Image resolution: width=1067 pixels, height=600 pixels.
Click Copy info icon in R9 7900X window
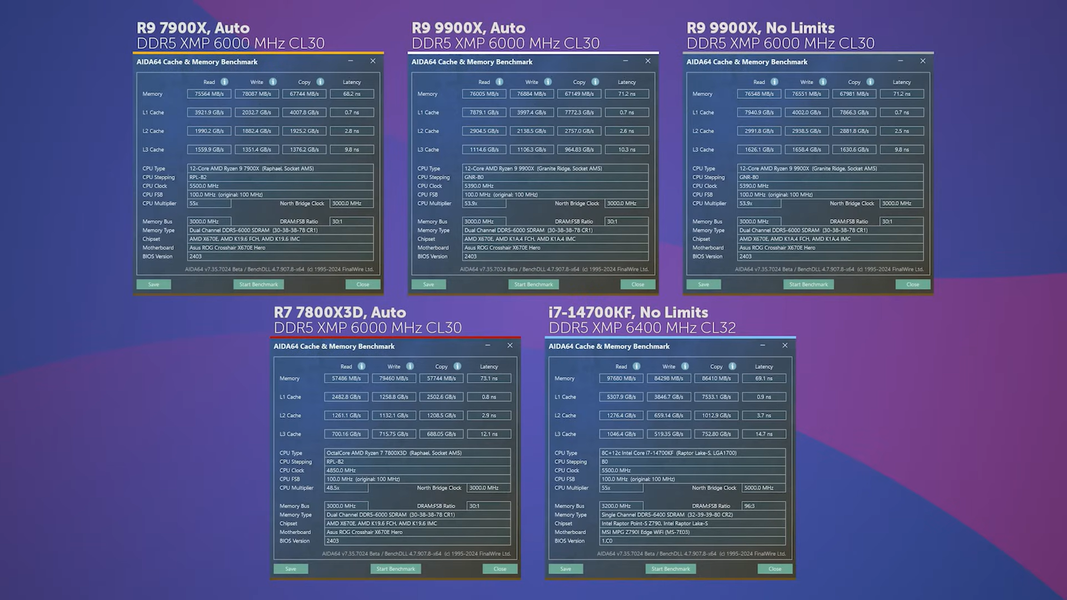click(x=321, y=82)
